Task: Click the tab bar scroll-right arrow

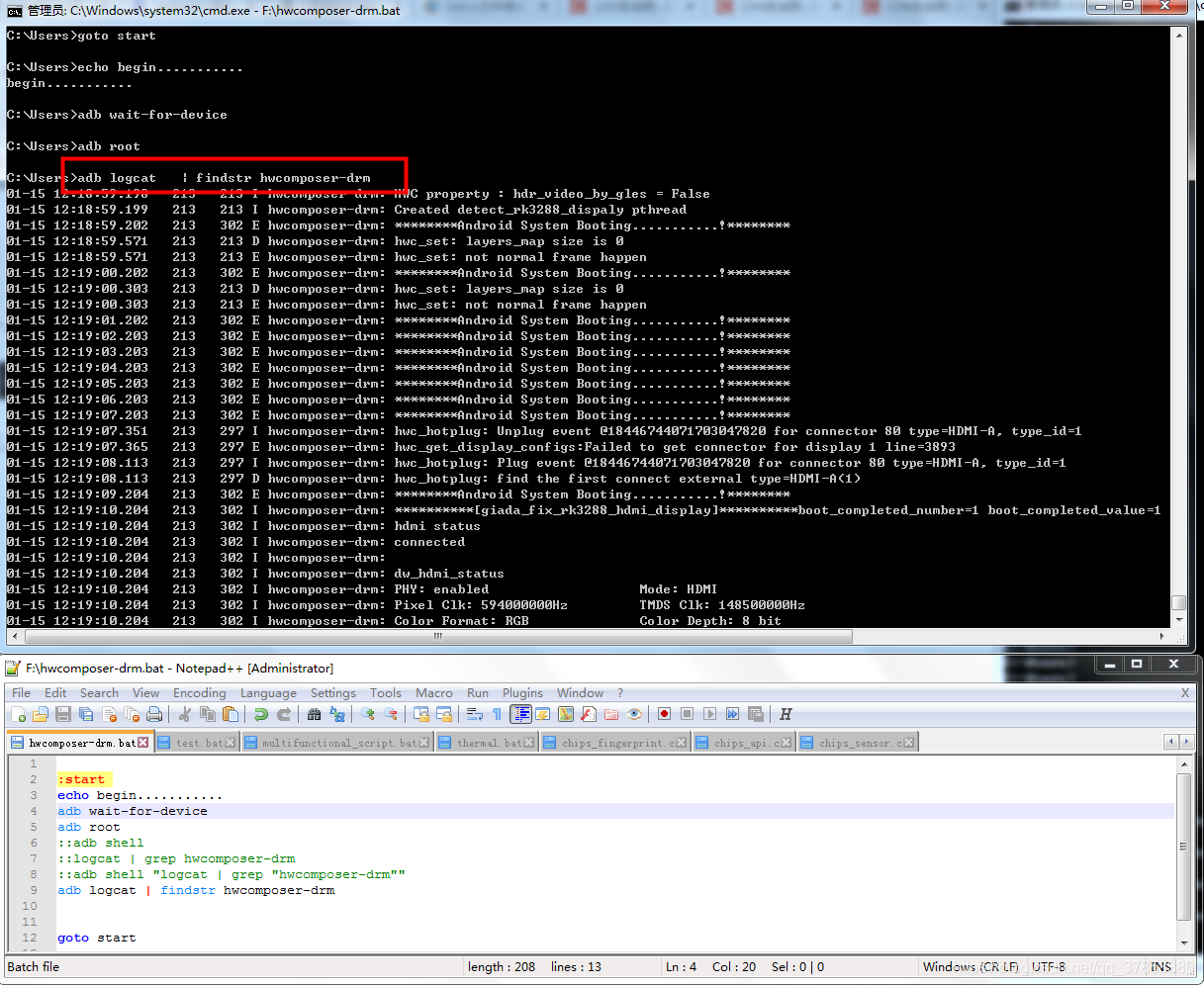Action: pyautogui.click(x=1184, y=742)
